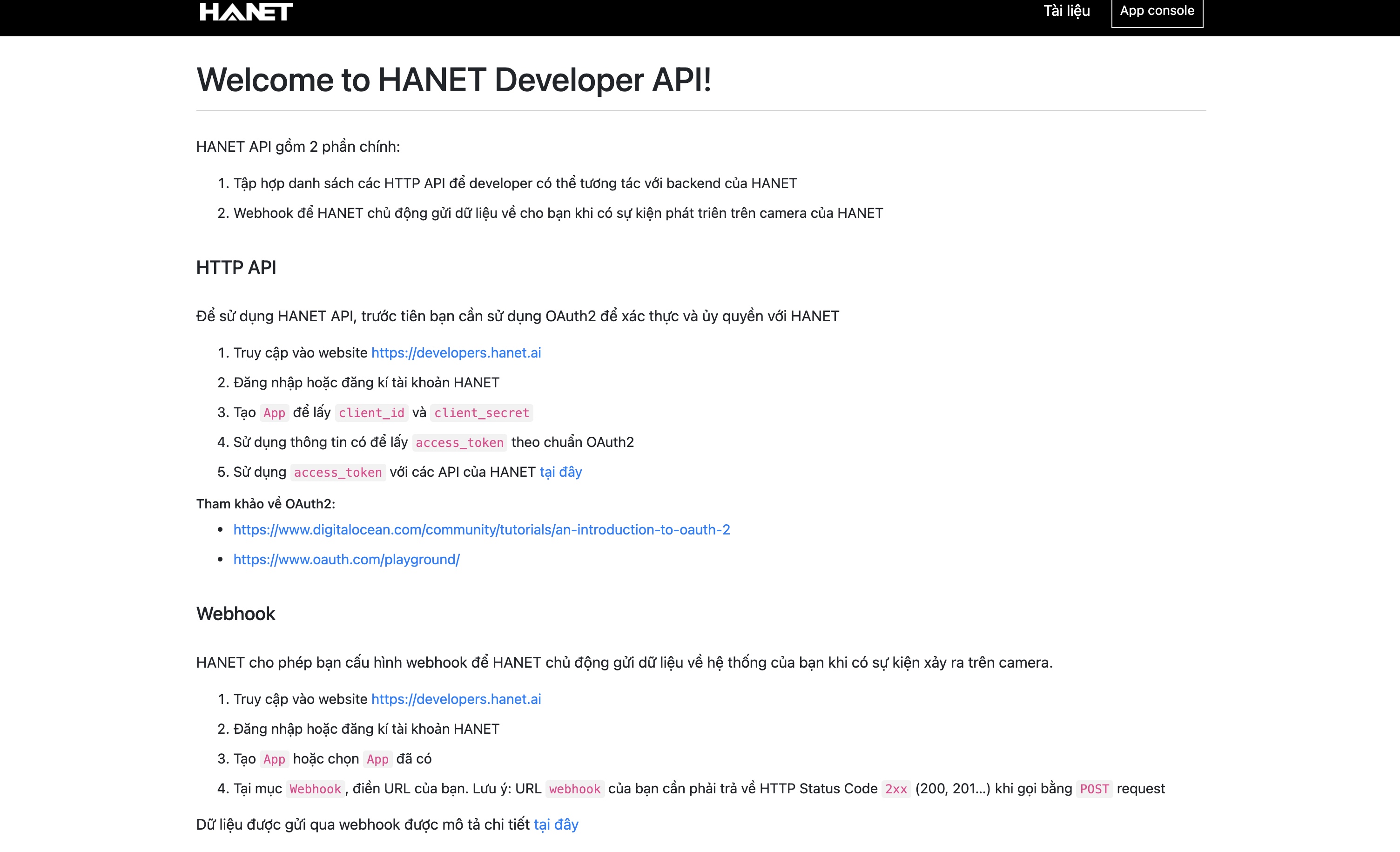Click the Webhook section heading
Image resolution: width=1400 pixels, height=852 pixels.
pos(235,614)
